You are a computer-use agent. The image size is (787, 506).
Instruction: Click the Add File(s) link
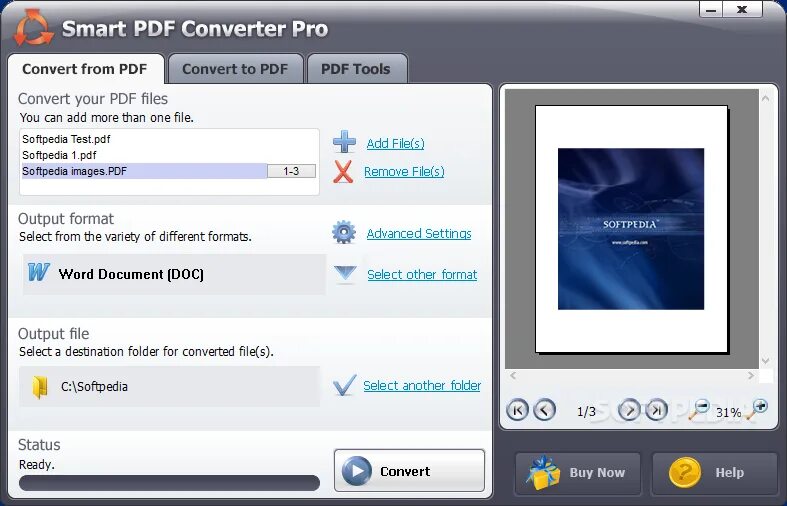pyautogui.click(x=396, y=144)
